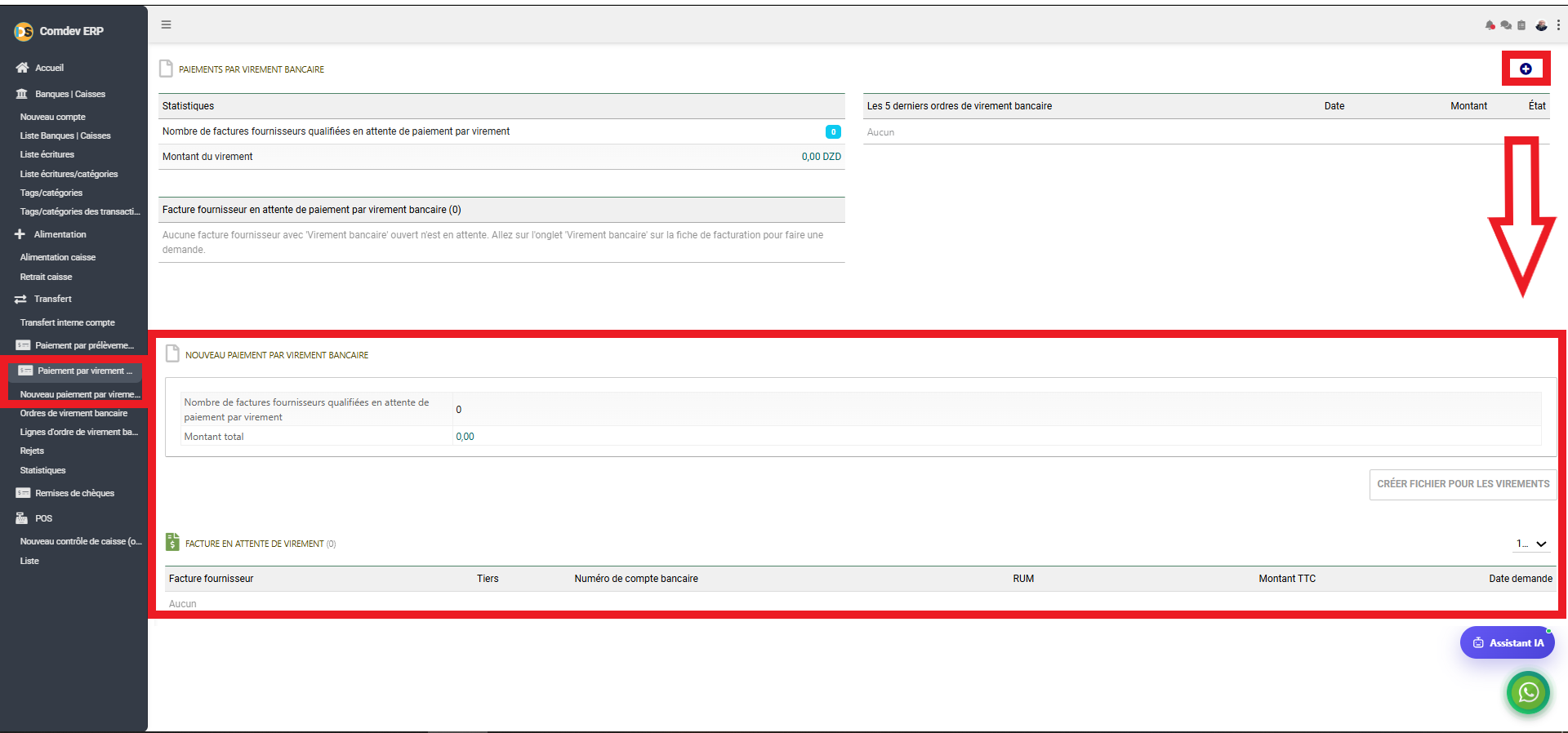Toggle the hamburger sidebar menu
The image size is (1568, 733).
point(166,24)
